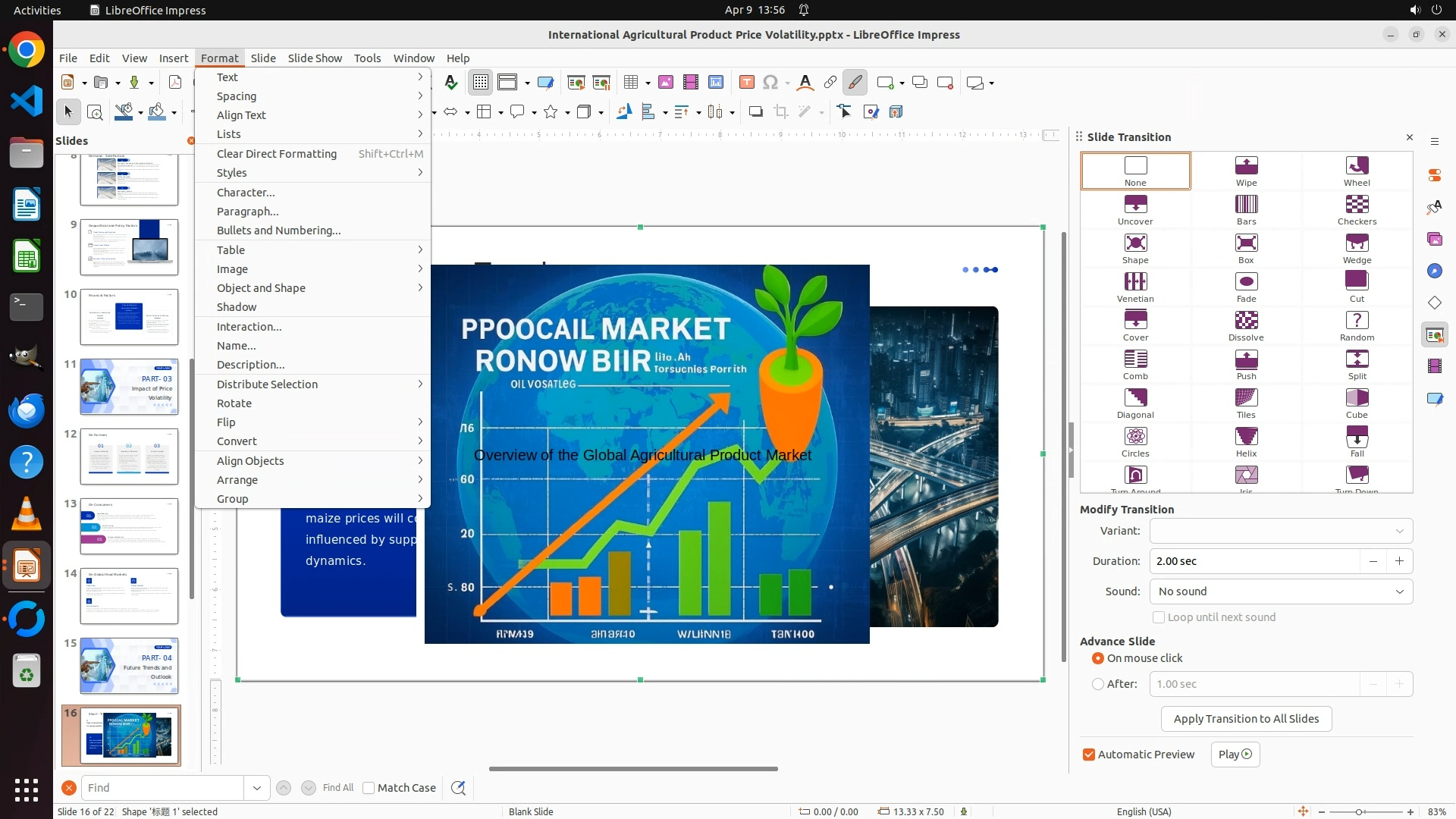Click the Insert Text Box icon
1456x819 pixels.
(746, 83)
